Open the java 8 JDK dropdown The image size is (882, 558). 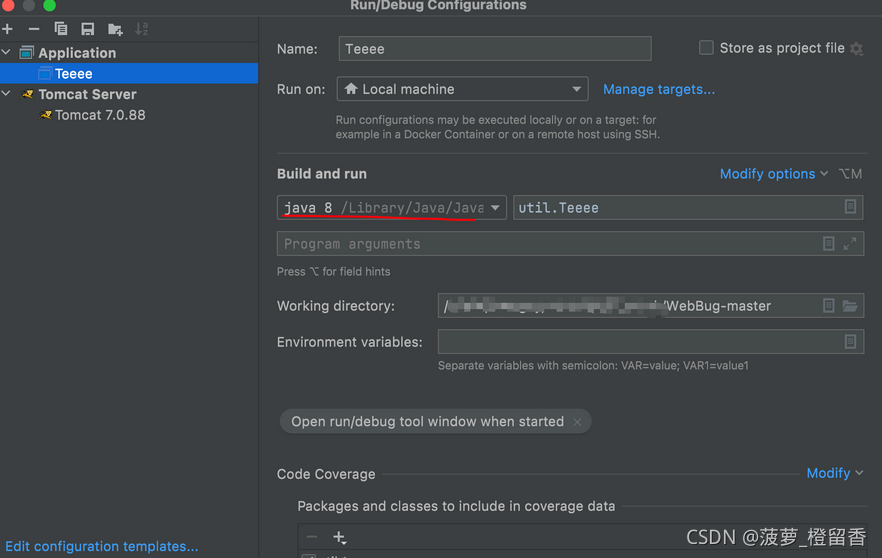pos(392,208)
